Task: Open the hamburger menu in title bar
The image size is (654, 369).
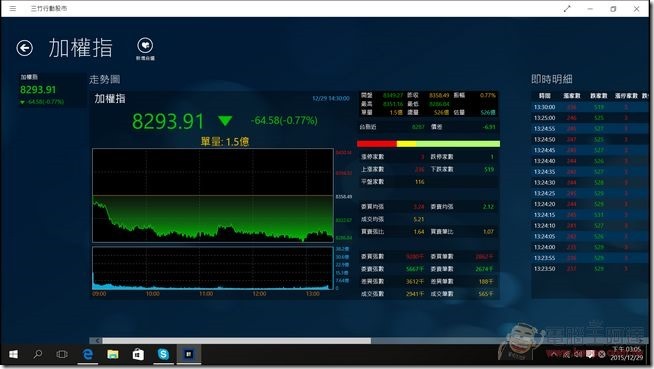Action: pos(13,8)
